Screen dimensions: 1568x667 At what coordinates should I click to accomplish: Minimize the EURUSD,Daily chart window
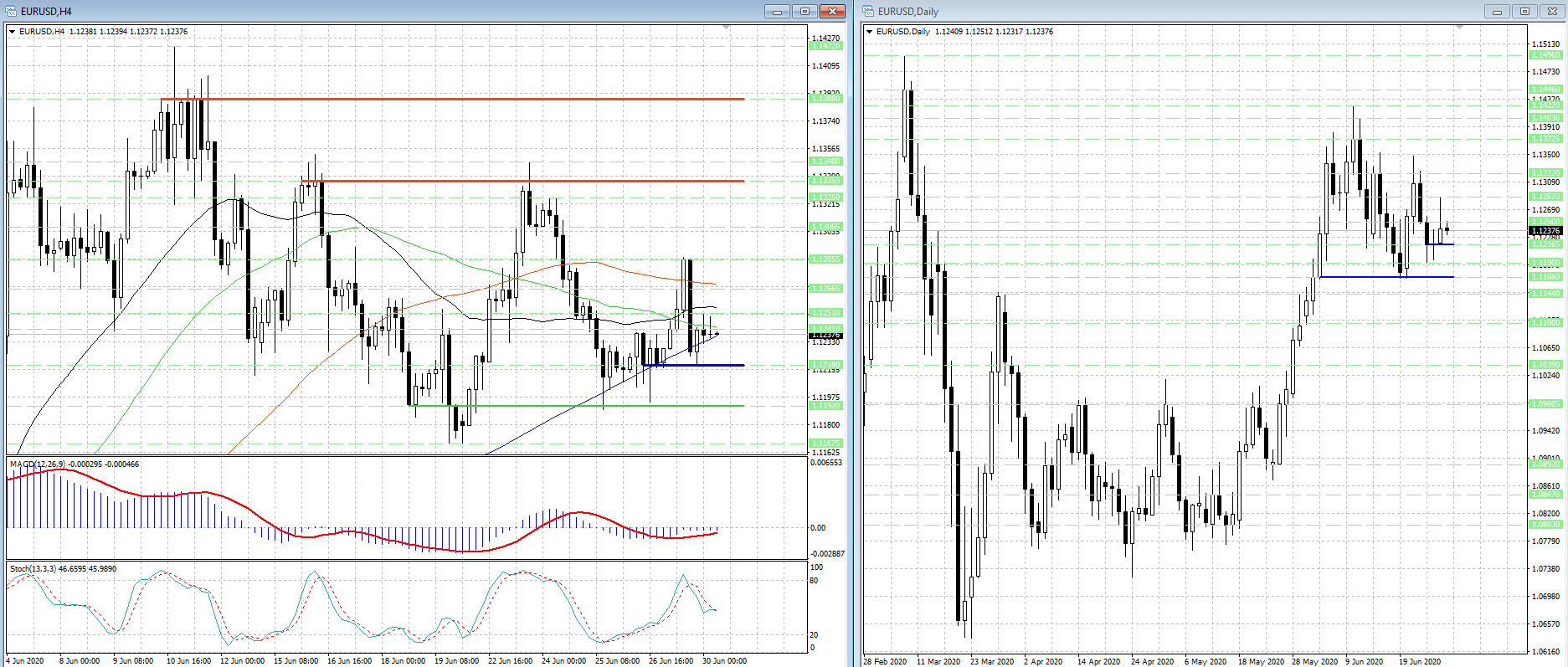(x=1497, y=11)
